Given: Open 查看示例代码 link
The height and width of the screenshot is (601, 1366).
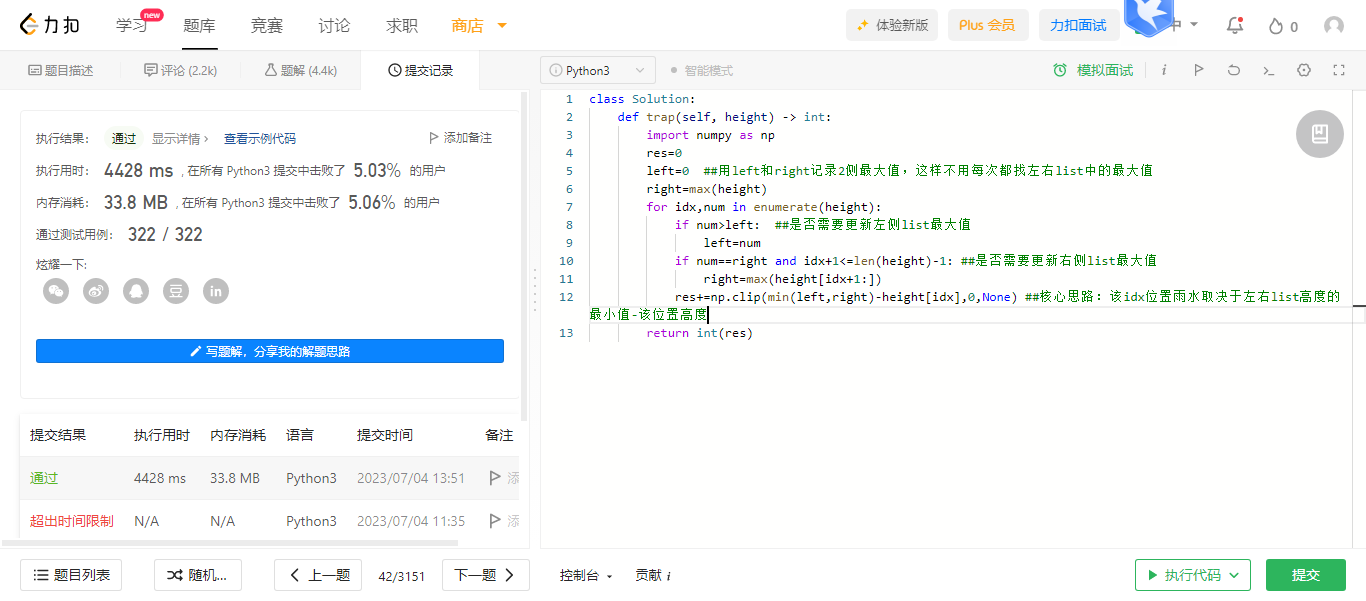Looking at the screenshot, I should pos(260,138).
